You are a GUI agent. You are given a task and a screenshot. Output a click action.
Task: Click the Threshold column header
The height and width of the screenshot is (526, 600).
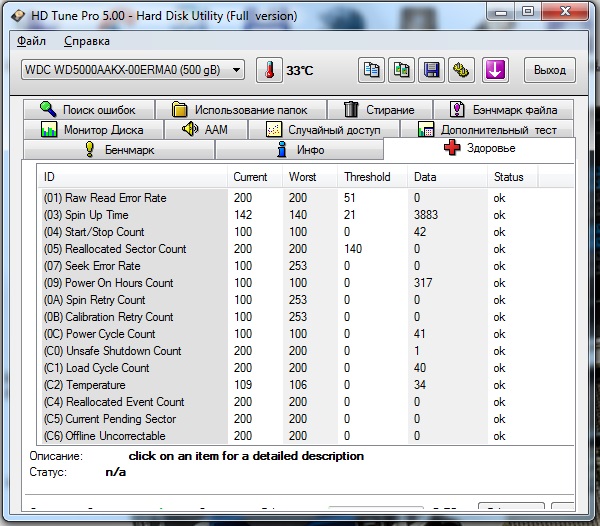[372, 177]
